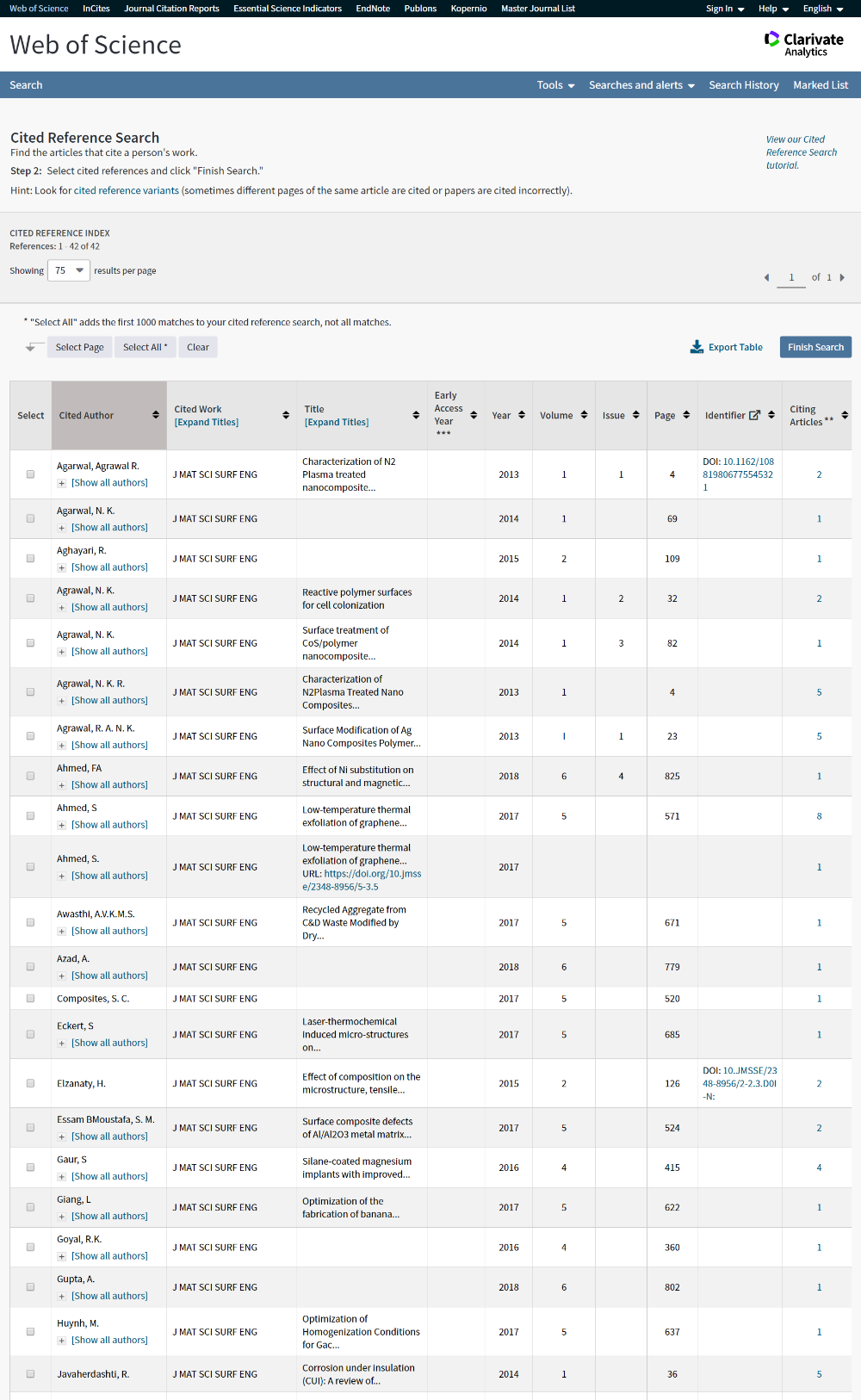The image size is (861, 1400).
Task: Click the Clarivate Analytics logo
Action: [804, 44]
